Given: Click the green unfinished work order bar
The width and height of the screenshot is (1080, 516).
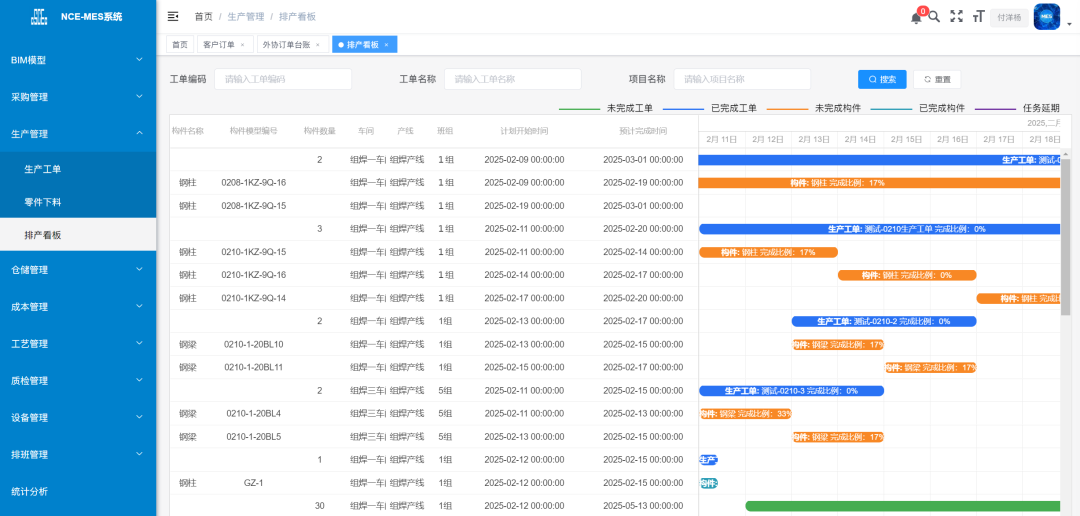Looking at the screenshot, I should pyautogui.click(x=903, y=506).
